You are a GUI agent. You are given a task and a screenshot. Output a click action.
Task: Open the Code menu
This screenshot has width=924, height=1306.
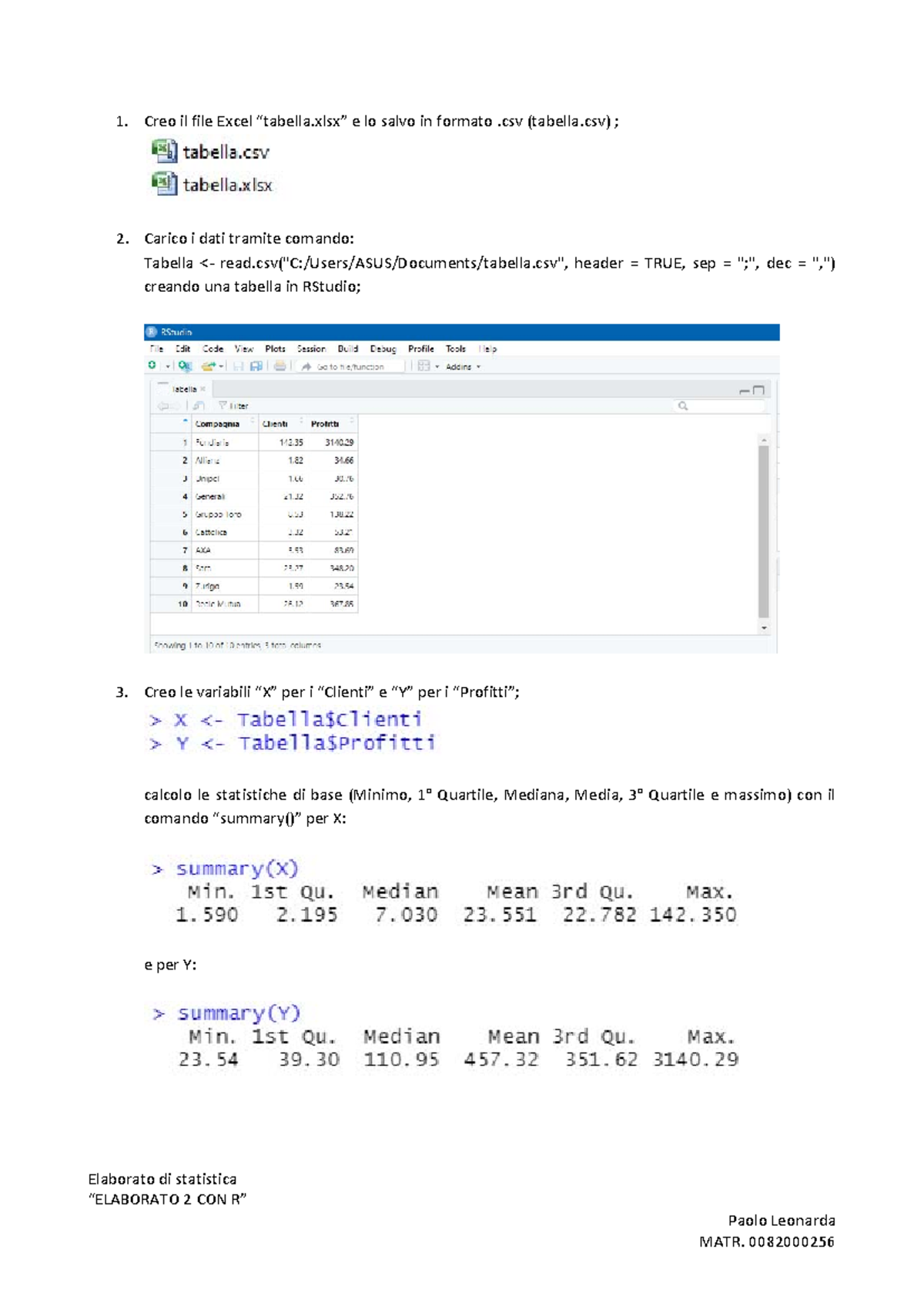tap(213, 349)
